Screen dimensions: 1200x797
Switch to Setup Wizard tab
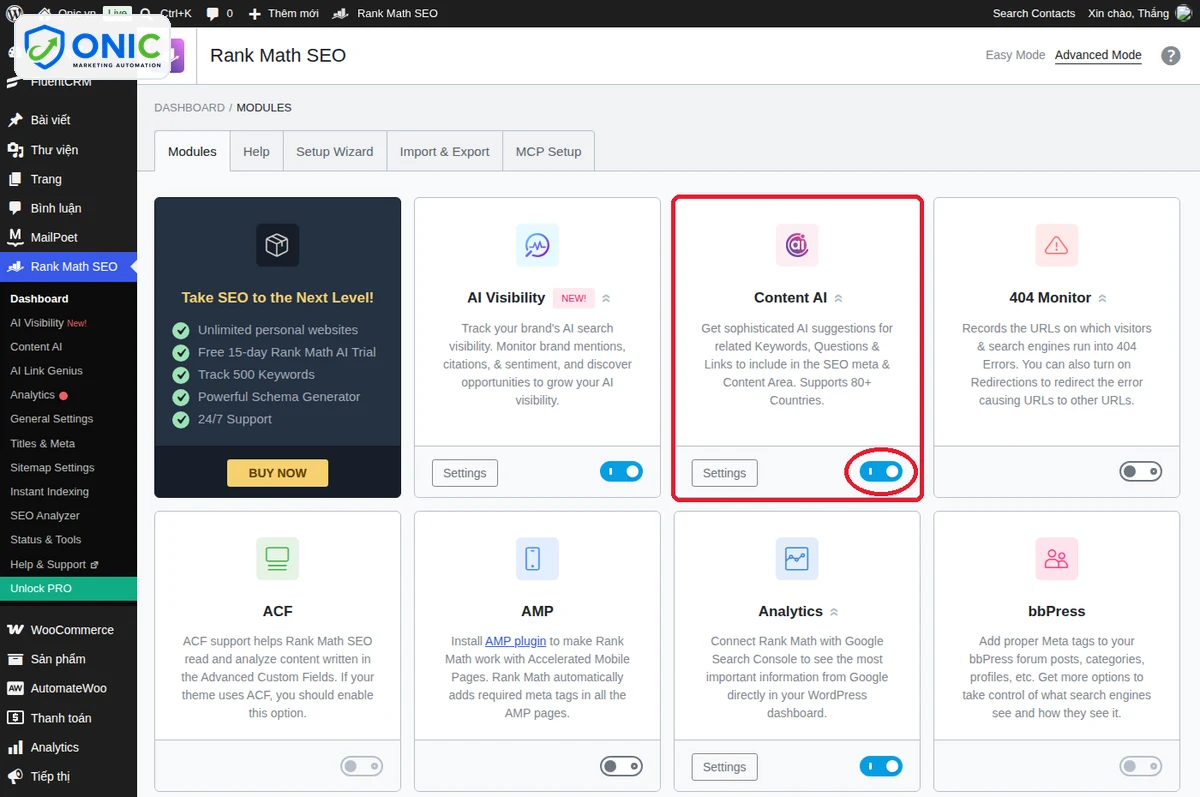(x=334, y=151)
